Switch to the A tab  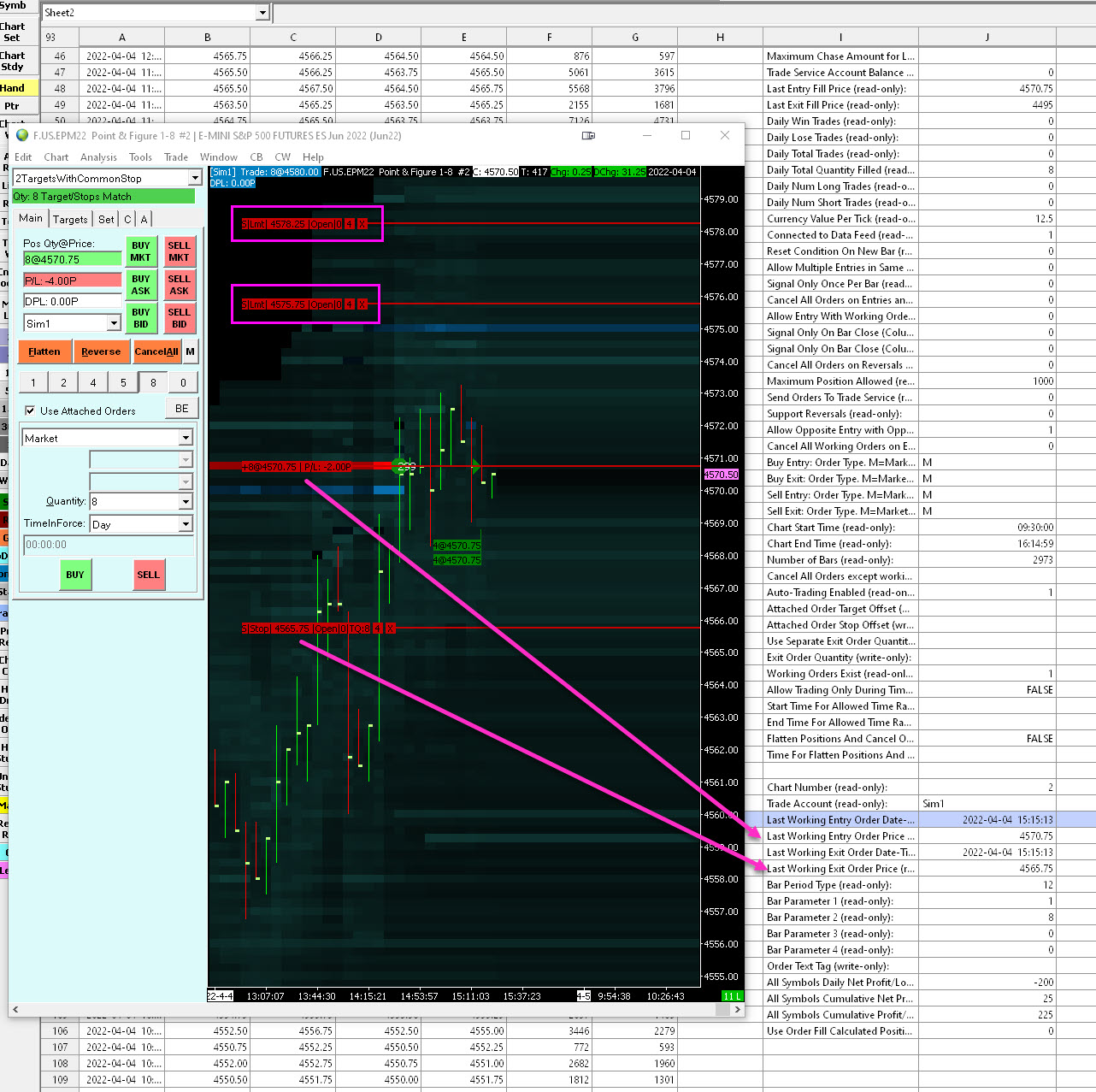[144, 220]
